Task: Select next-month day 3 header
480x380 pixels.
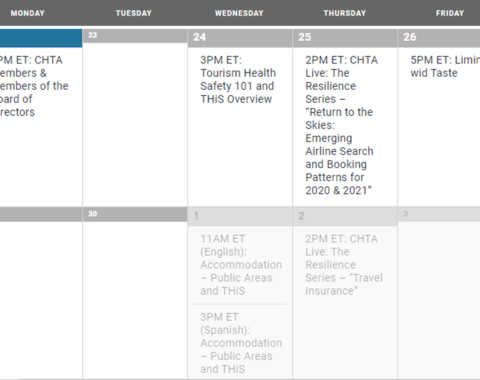Action: 439,214
